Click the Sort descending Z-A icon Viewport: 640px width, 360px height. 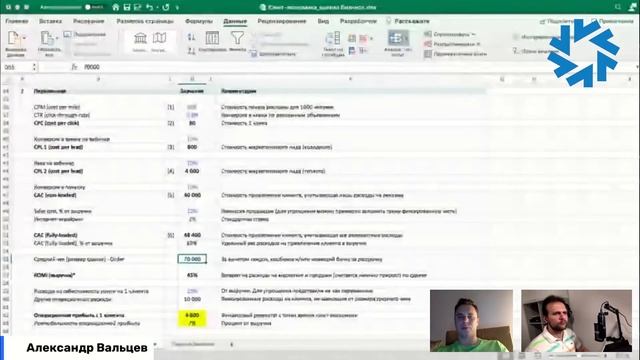pyautogui.click(x=191, y=51)
